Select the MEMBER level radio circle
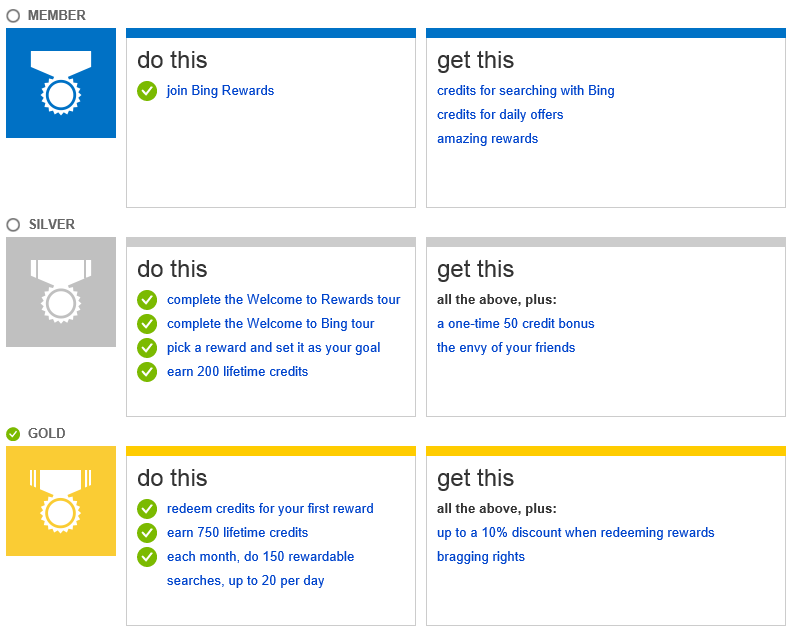Image resolution: width=794 pixels, height=634 pixels. pyautogui.click(x=13, y=16)
